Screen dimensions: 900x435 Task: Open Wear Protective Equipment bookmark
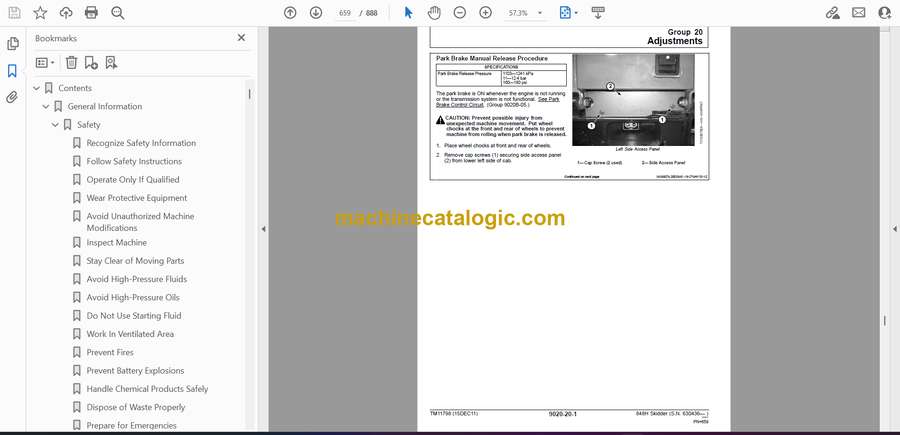[137, 198]
